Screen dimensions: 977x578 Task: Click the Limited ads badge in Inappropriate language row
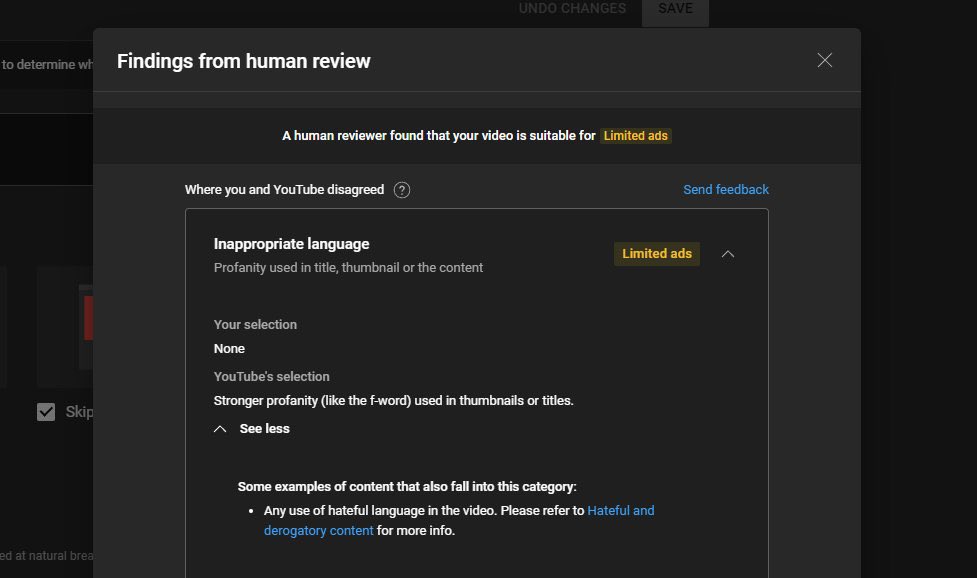click(x=657, y=253)
